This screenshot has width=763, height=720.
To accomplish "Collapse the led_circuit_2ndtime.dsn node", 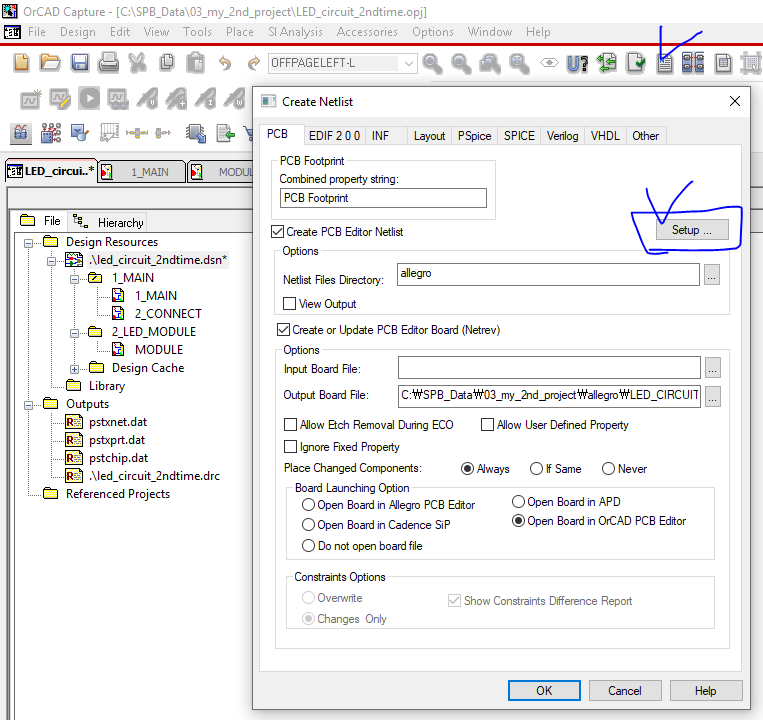I will pyautogui.click(x=52, y=261).
